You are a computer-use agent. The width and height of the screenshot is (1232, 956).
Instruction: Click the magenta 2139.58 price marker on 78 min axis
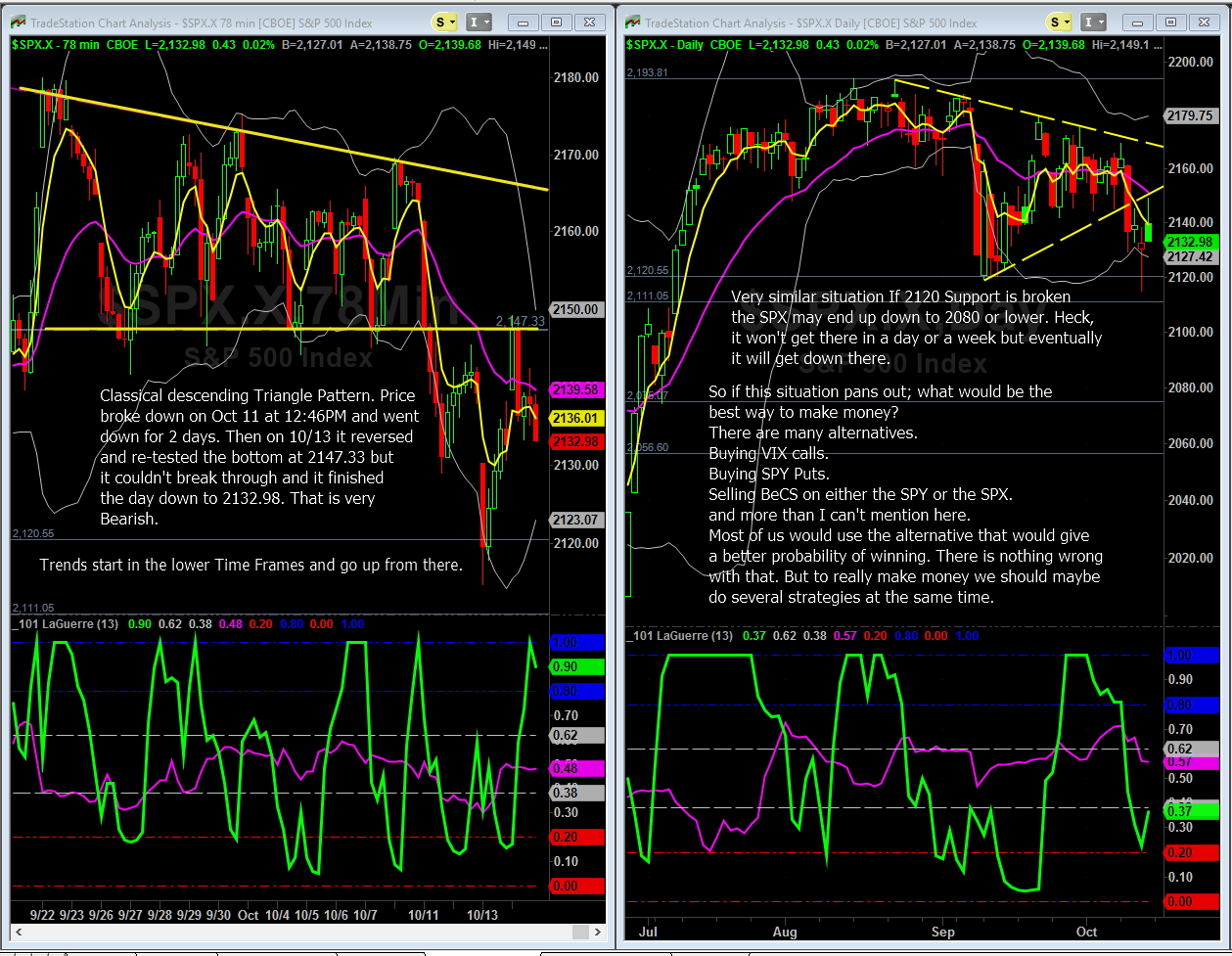click(x=575, y=389)
